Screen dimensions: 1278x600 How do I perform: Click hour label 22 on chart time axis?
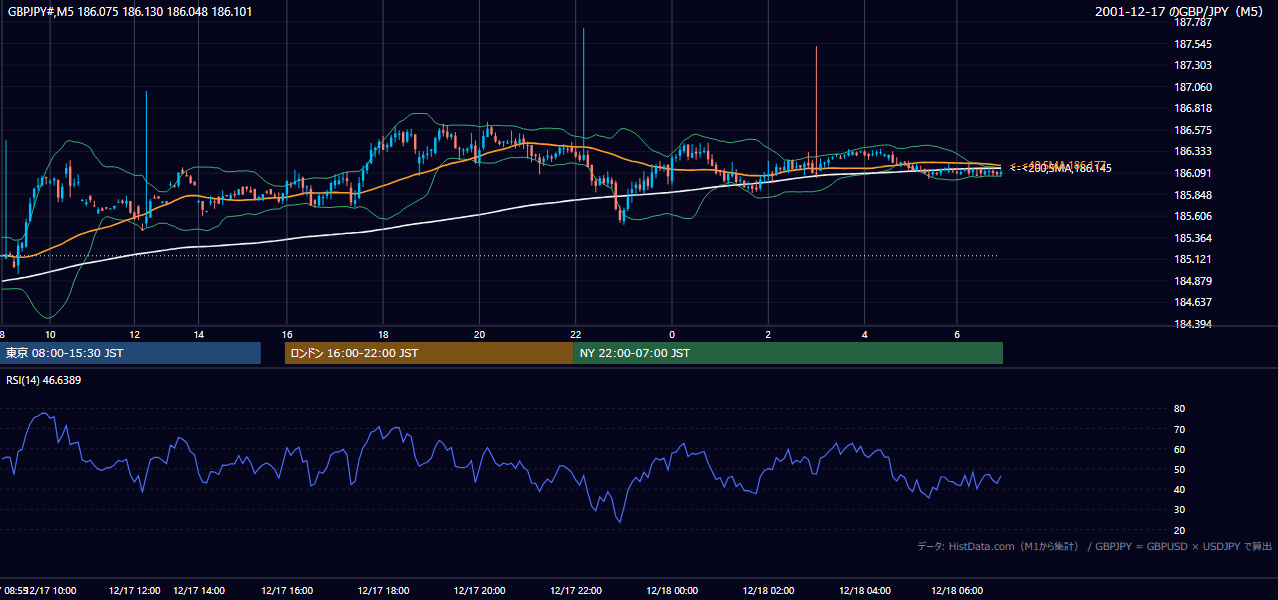pyautogui.click(x=576, y=334)
